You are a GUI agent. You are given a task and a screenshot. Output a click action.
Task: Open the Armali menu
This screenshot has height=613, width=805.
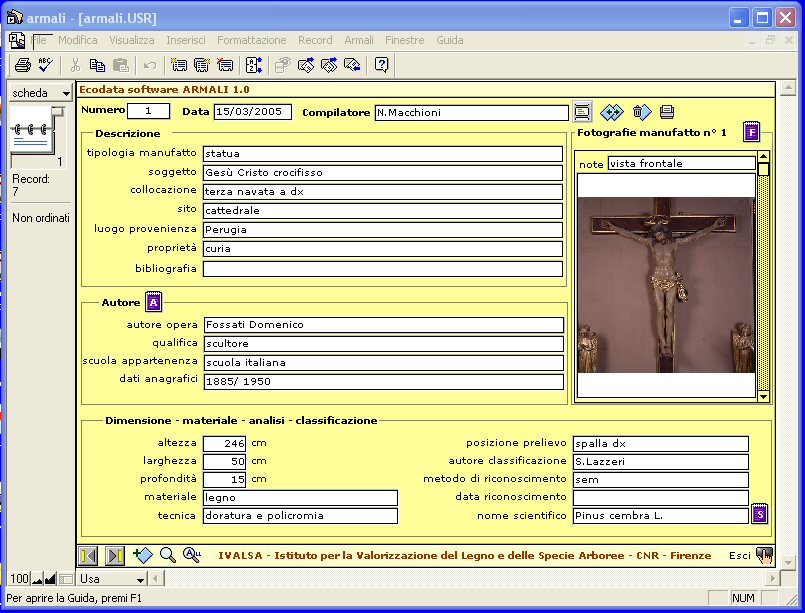359,40
